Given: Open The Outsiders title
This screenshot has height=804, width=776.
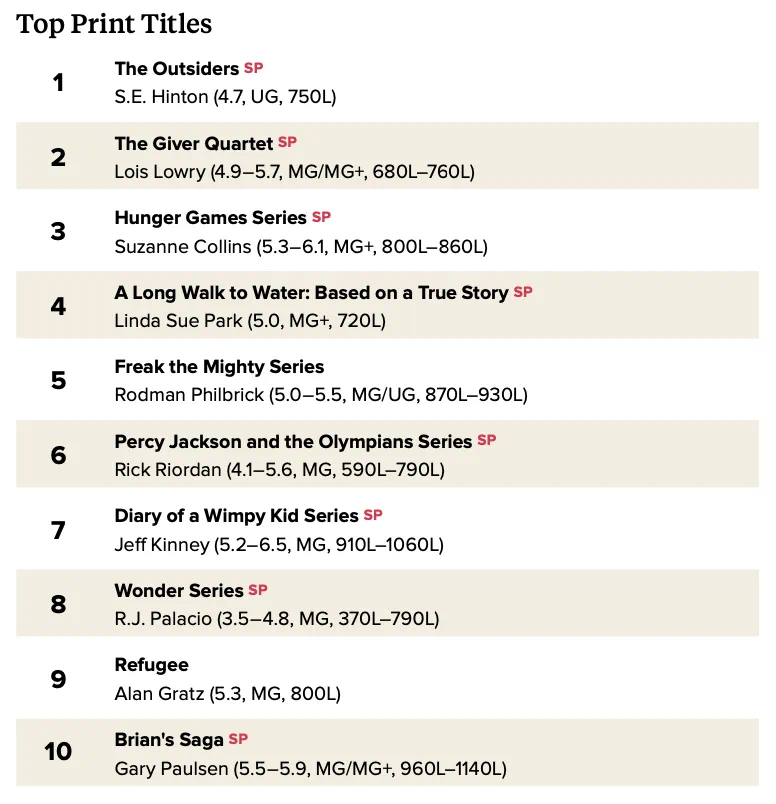Looking at the screenshot, I should tap(176, 69).
